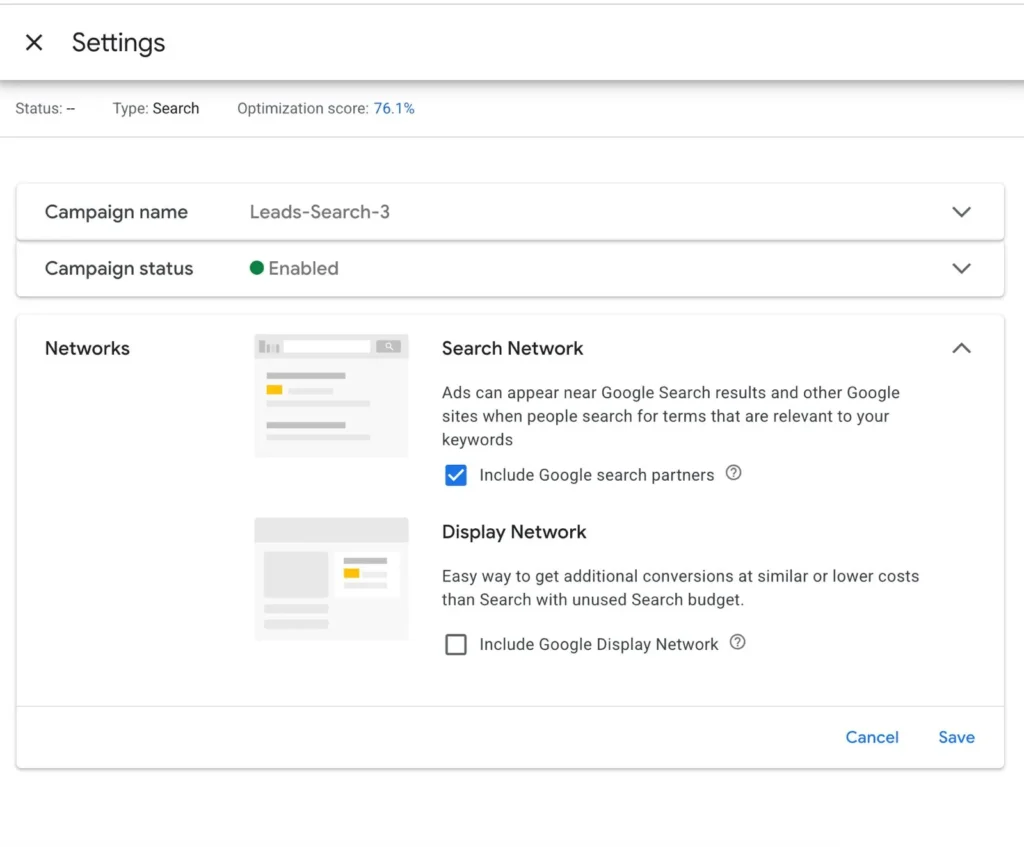Click the Display Network preview thumbnail
This screenshot has width=1024, height=847.
(x=331, y=580)
